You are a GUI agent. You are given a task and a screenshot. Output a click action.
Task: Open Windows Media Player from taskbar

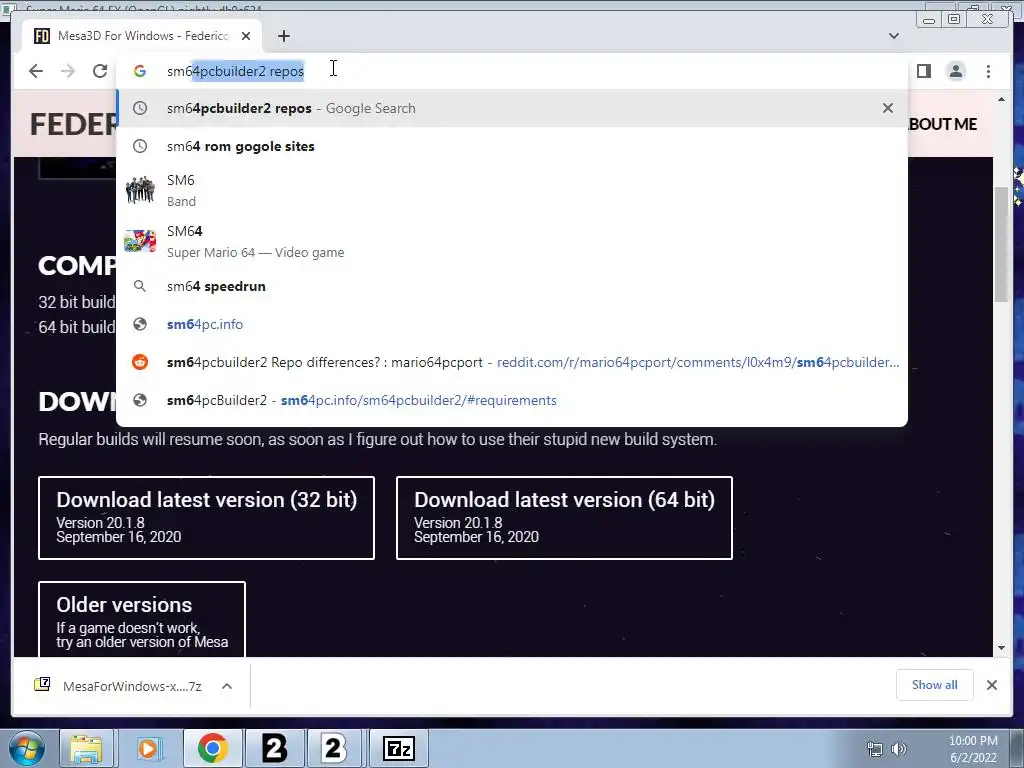click(x=148, y=748)
